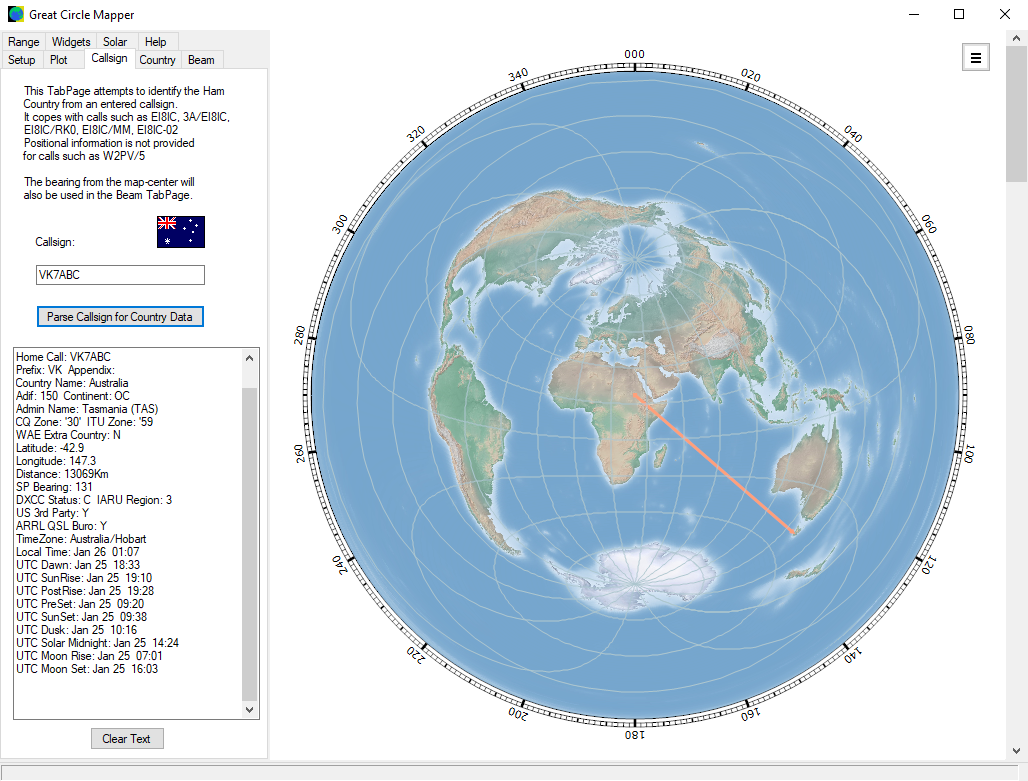Click the 060 bearing label on compass ring
This screenshot has height=781, width=1028.
[x=929, y=224]
